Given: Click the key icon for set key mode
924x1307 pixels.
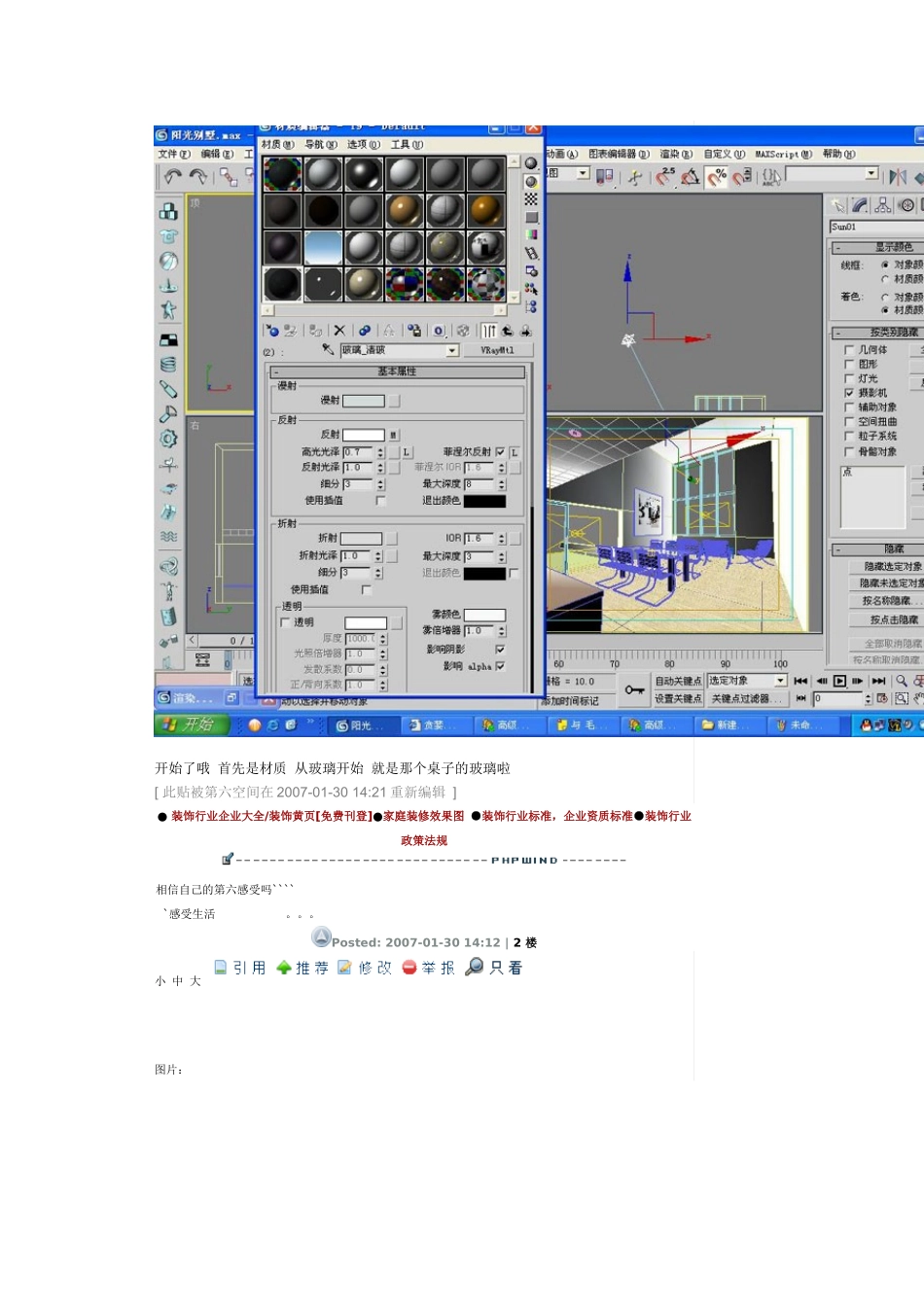Looking at the screenshot, I should click(635, 689).
